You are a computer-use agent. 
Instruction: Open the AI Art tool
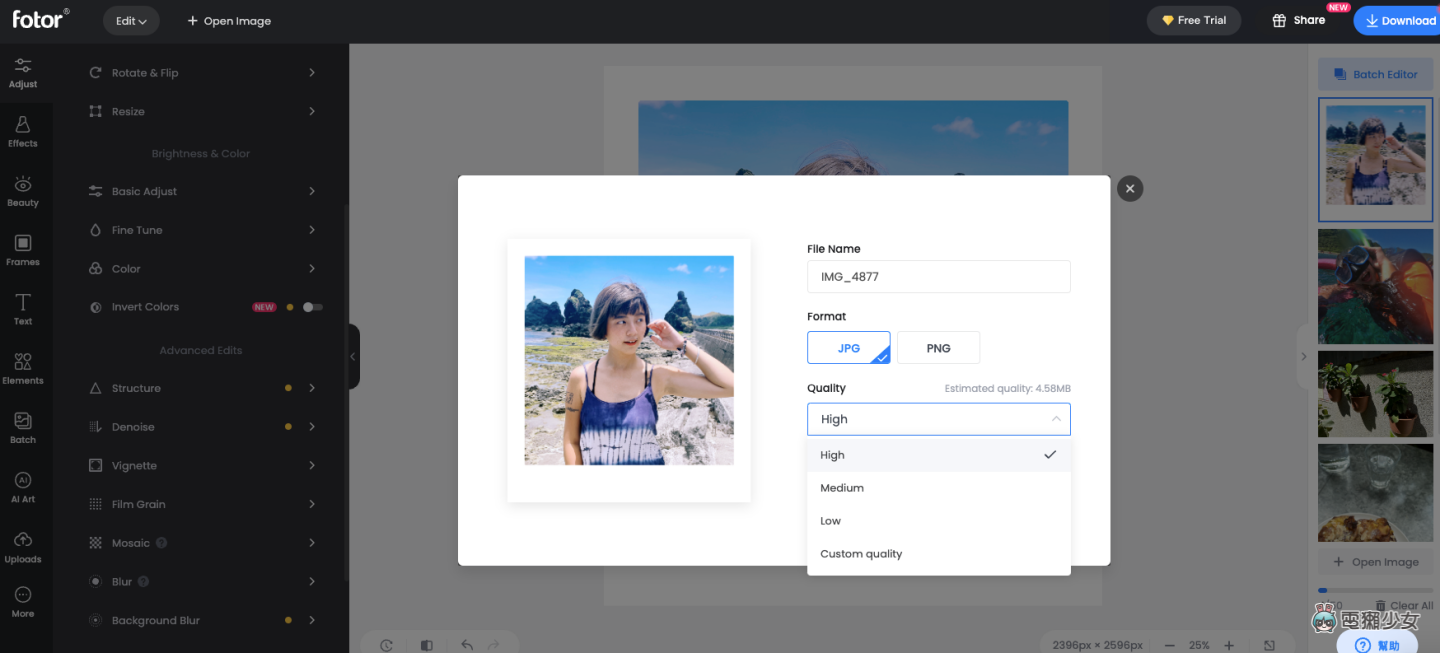tap(23, 487)
